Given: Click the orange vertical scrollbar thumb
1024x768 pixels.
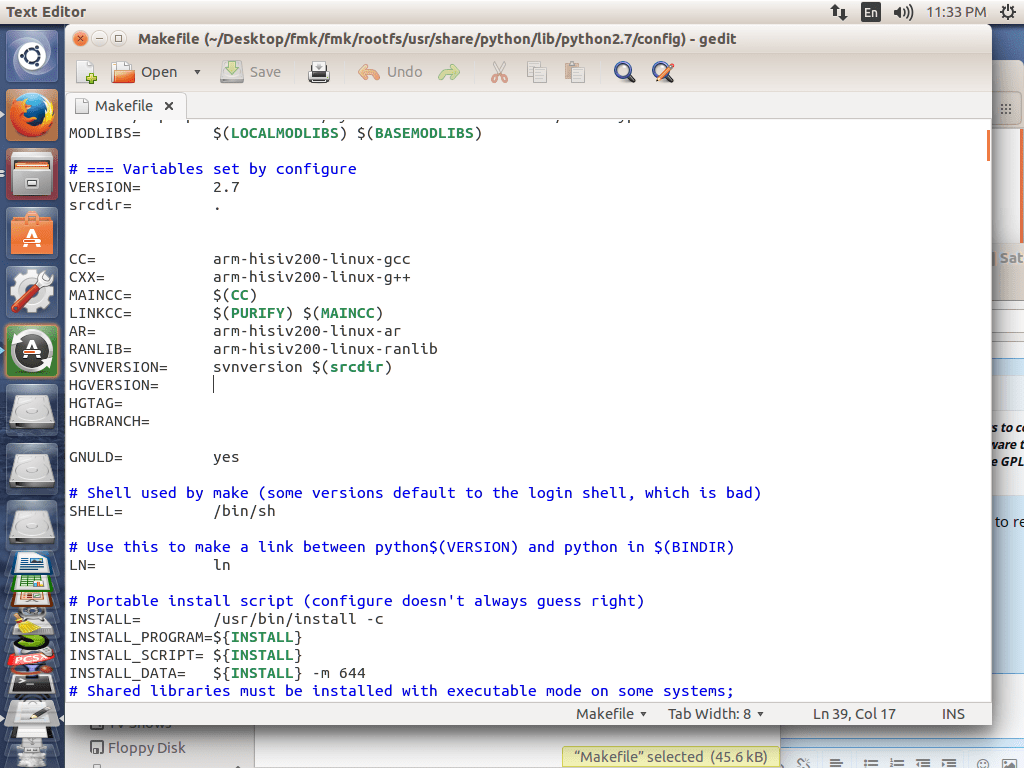Looking at the screenshot, I should pos(988,145).
